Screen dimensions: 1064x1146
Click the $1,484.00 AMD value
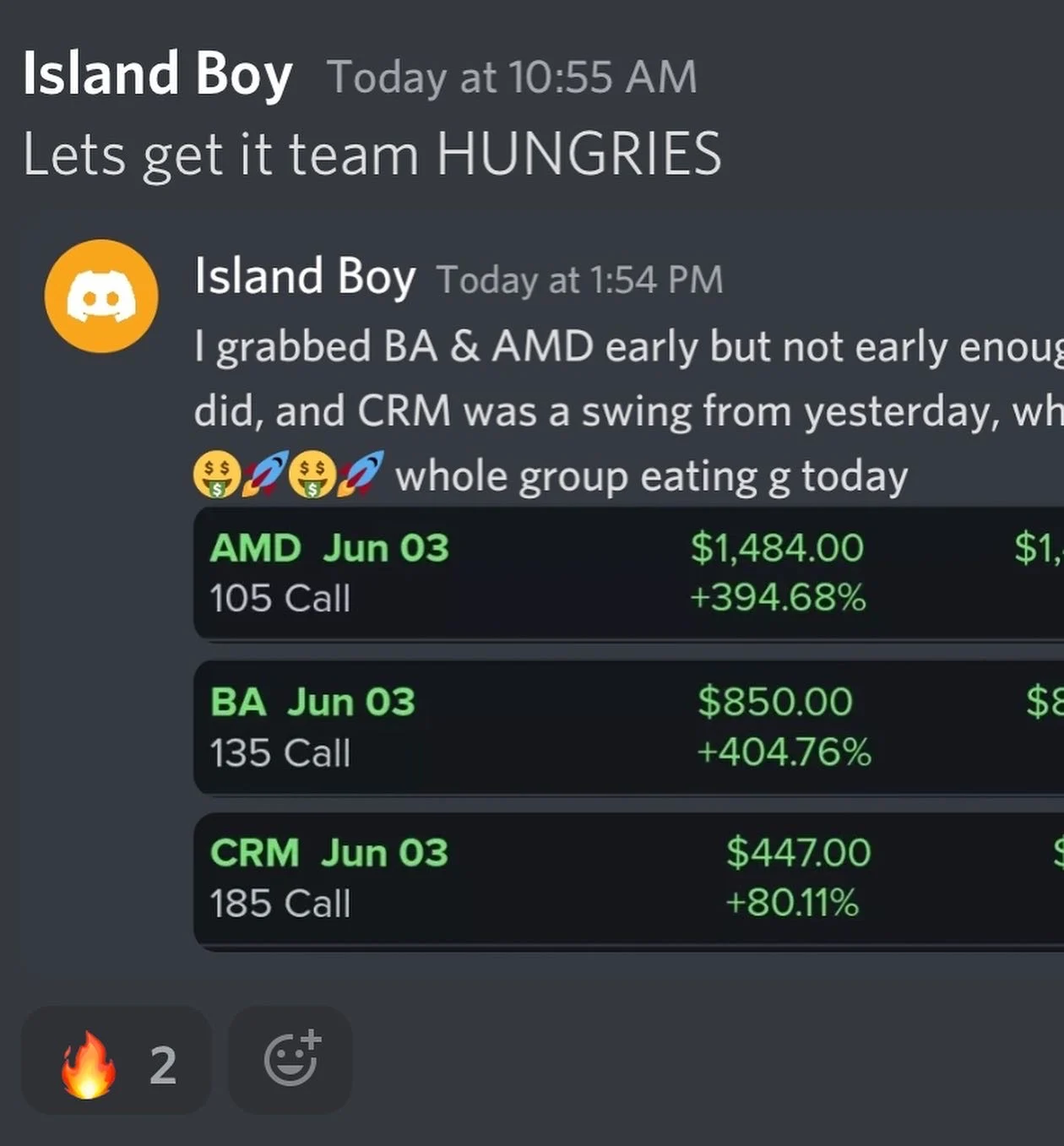pyautogui.click(x=777, y=547)
